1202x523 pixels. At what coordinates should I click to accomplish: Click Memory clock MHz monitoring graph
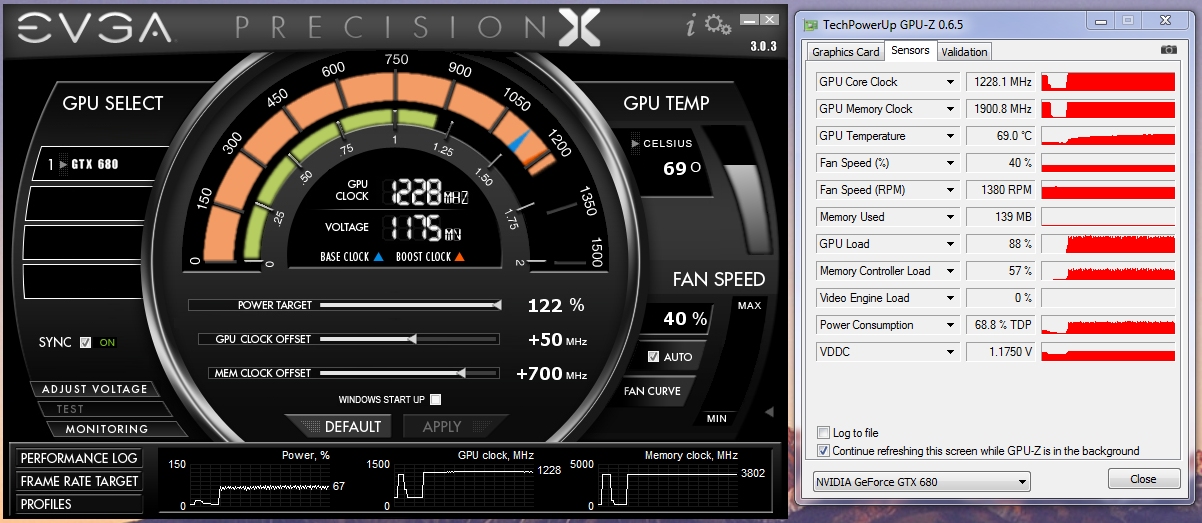(668, 485)
